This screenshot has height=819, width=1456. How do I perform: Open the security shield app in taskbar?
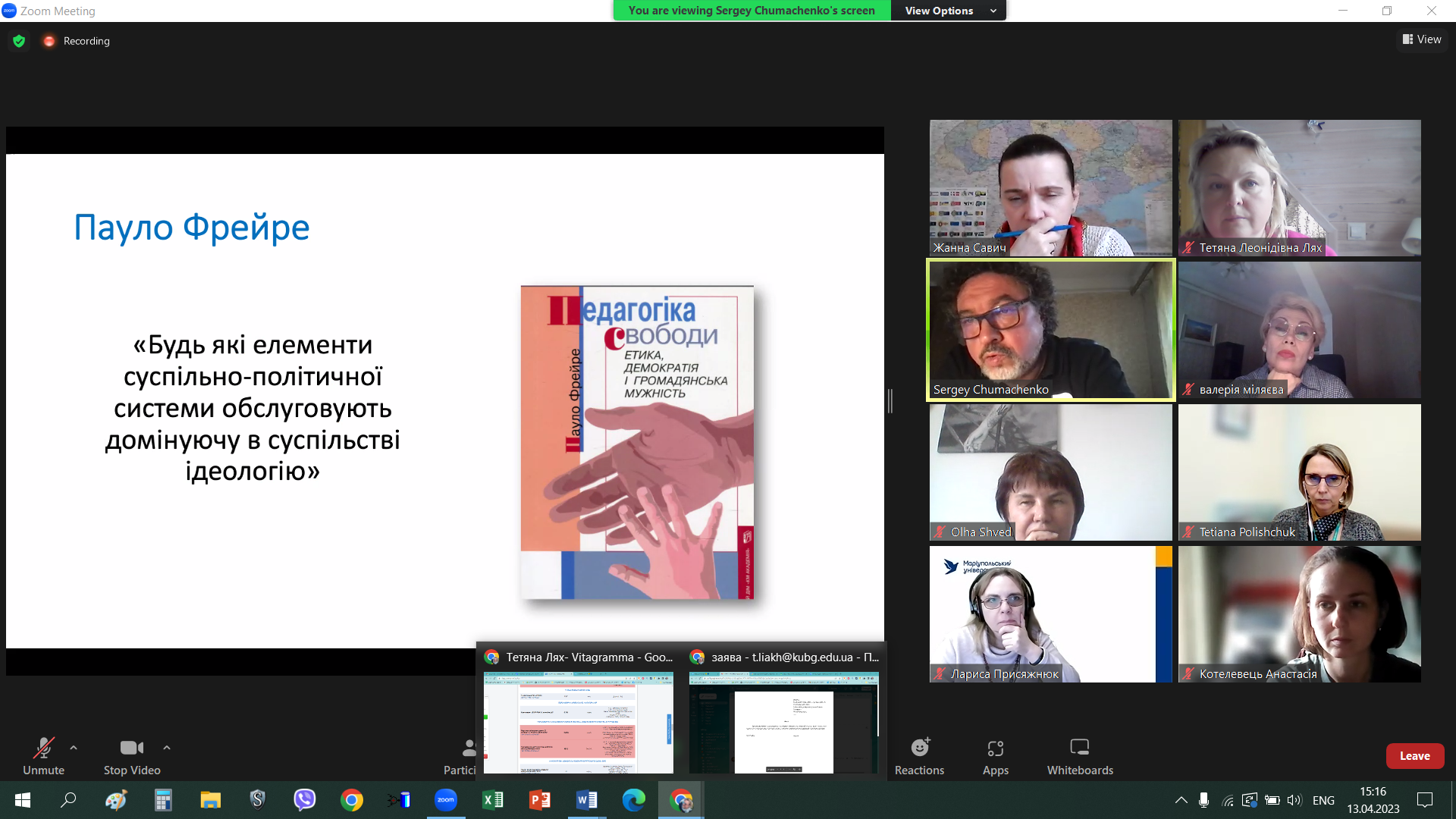click(258, 800)
